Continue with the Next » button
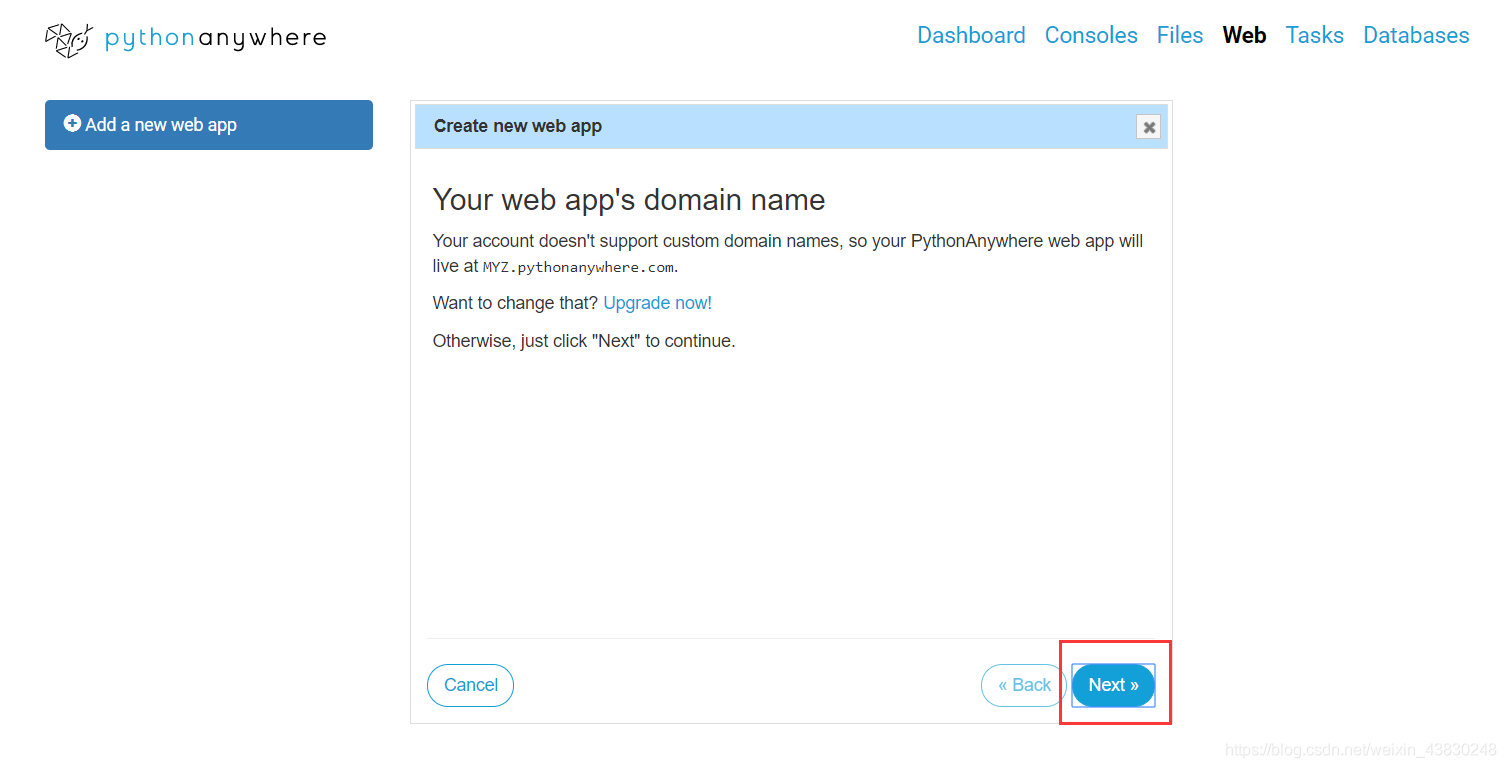The height and width of the screenshot is (768, 1506). [x=1113, y=685]
